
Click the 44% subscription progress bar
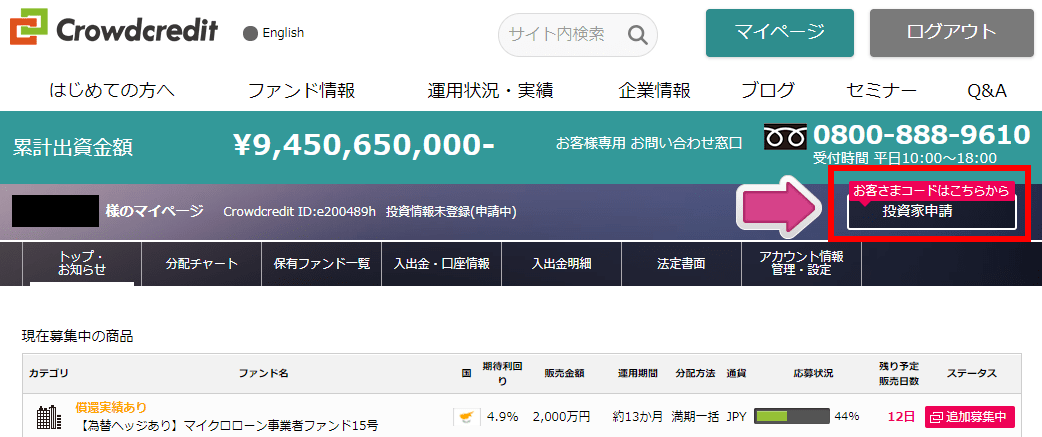[791, 417]
